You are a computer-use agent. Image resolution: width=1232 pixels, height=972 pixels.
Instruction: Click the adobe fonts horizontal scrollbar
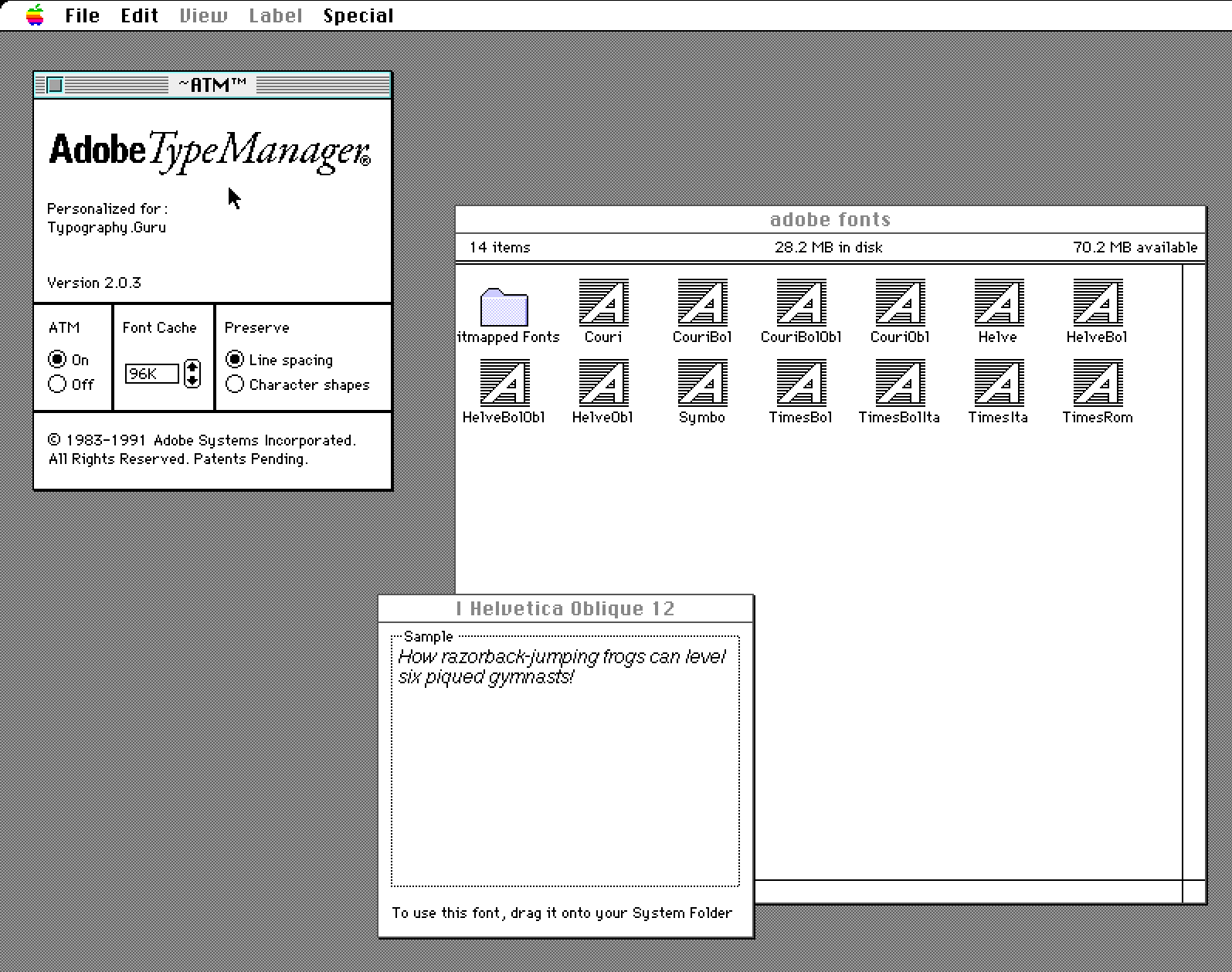[x=969, y=891]
